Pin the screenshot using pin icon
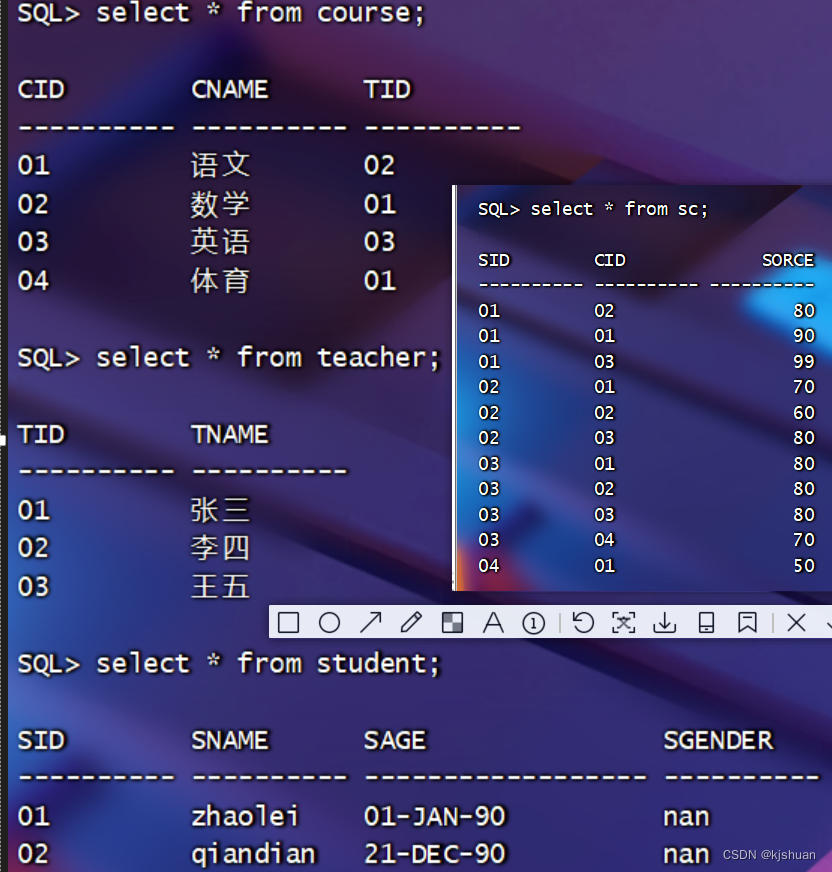 pyautogui.click(x=747, y=622)
